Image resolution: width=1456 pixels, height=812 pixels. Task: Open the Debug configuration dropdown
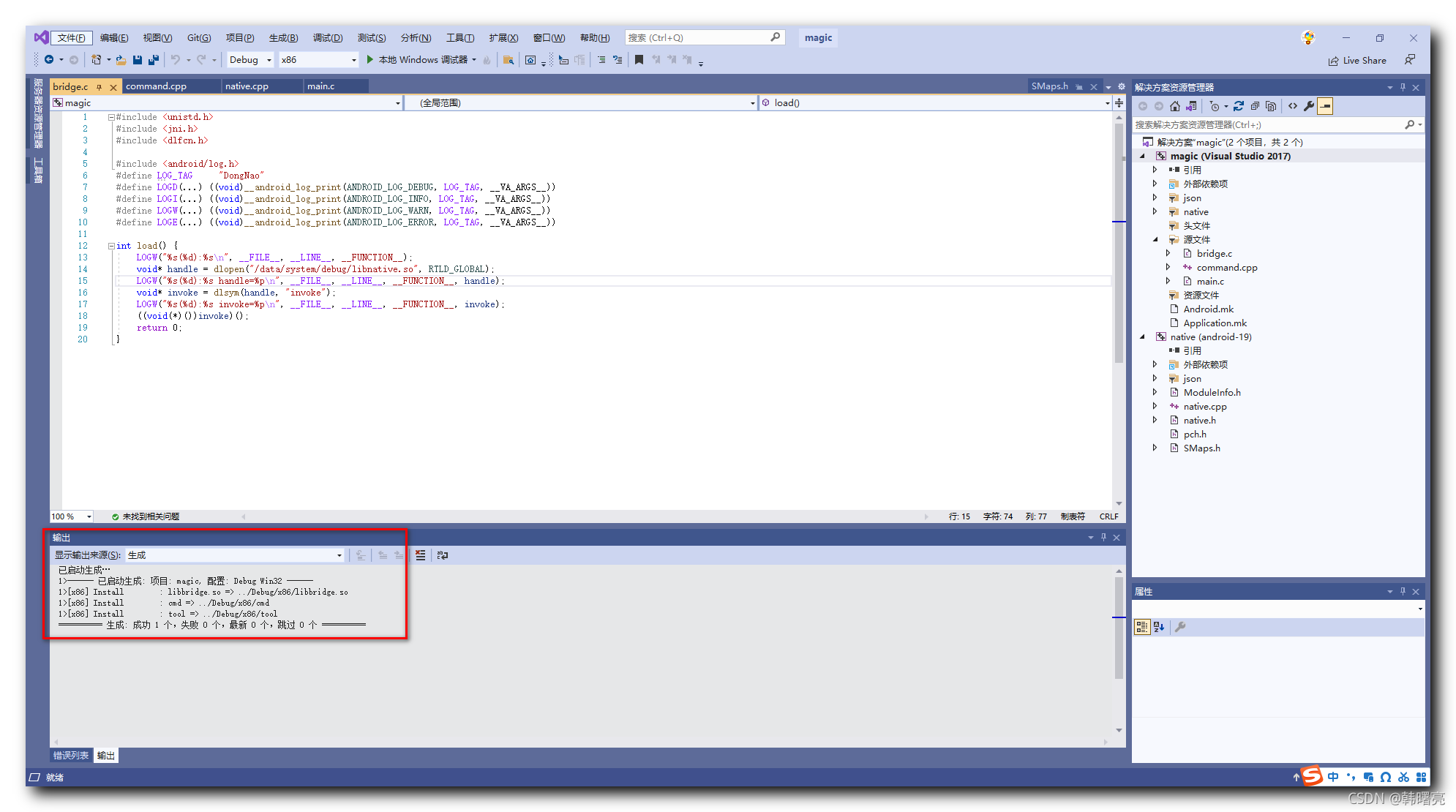250,60
